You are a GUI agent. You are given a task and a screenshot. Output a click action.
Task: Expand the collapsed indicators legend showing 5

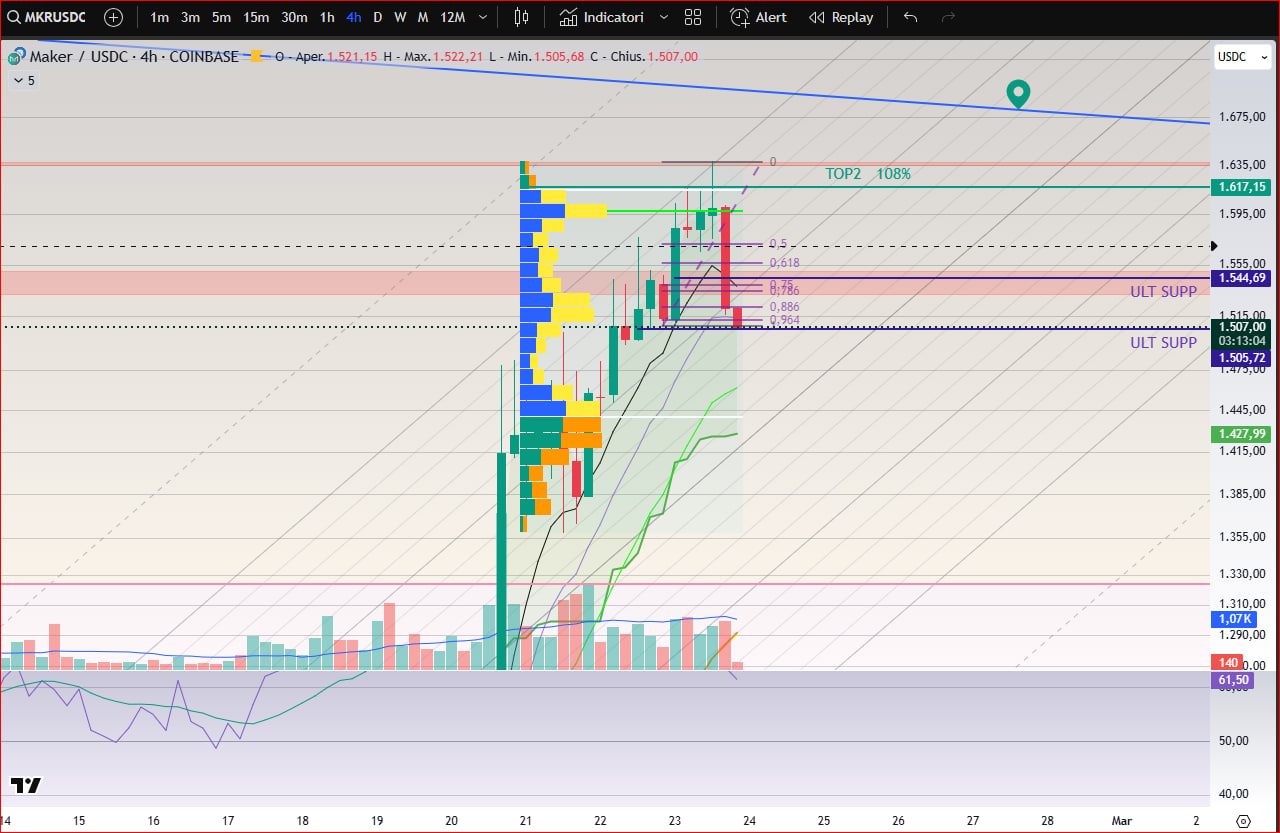(22, 80)
